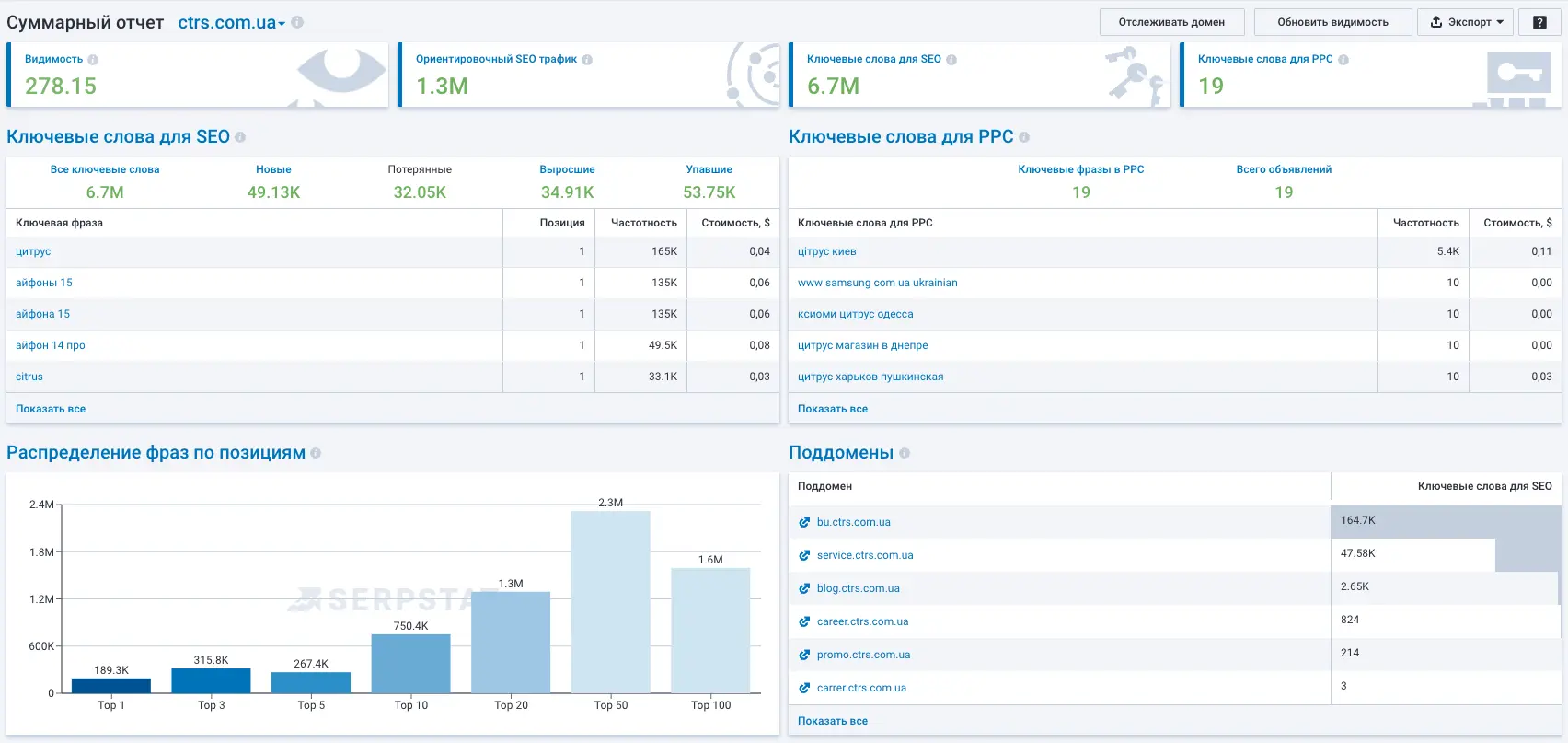Click the info icon beside Видимость
The image size is (1568, 743).
[93, 60]
